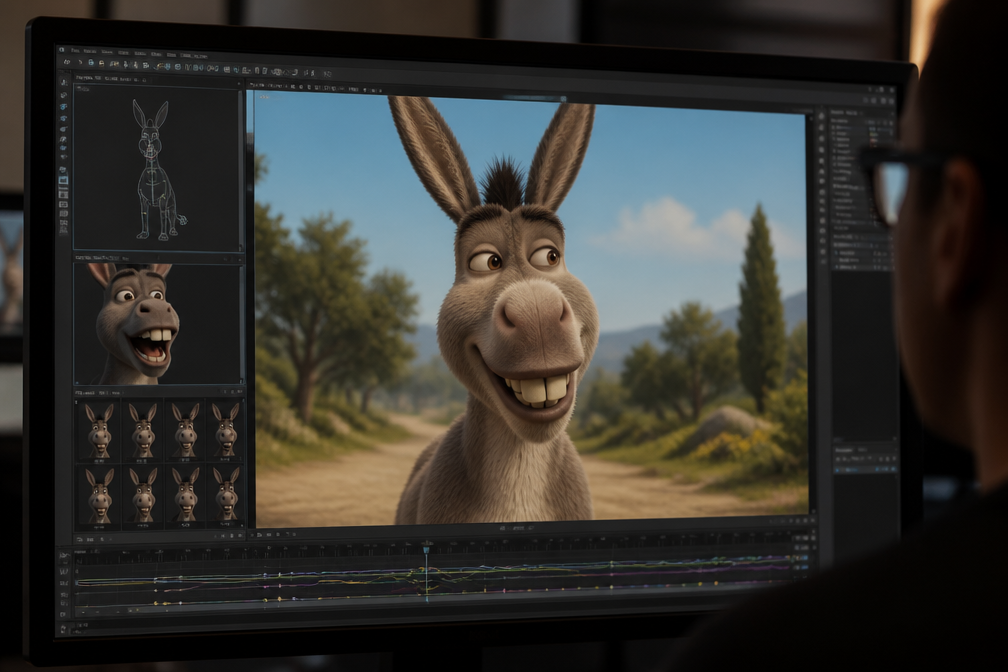The image size is (1008, 672).
Task: Click the blue timeline playhead marker
Action: tap(426, 549)
